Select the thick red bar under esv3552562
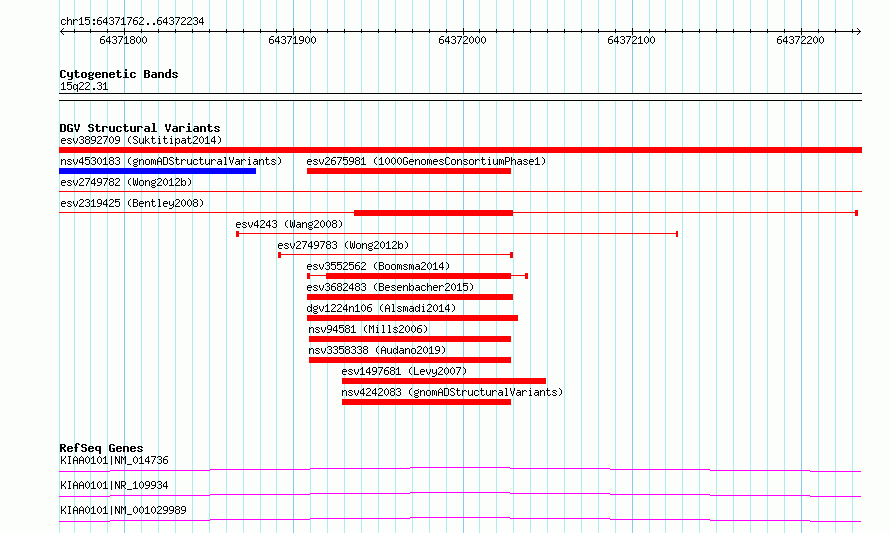The image size is (890, 533). click(418, 276)
